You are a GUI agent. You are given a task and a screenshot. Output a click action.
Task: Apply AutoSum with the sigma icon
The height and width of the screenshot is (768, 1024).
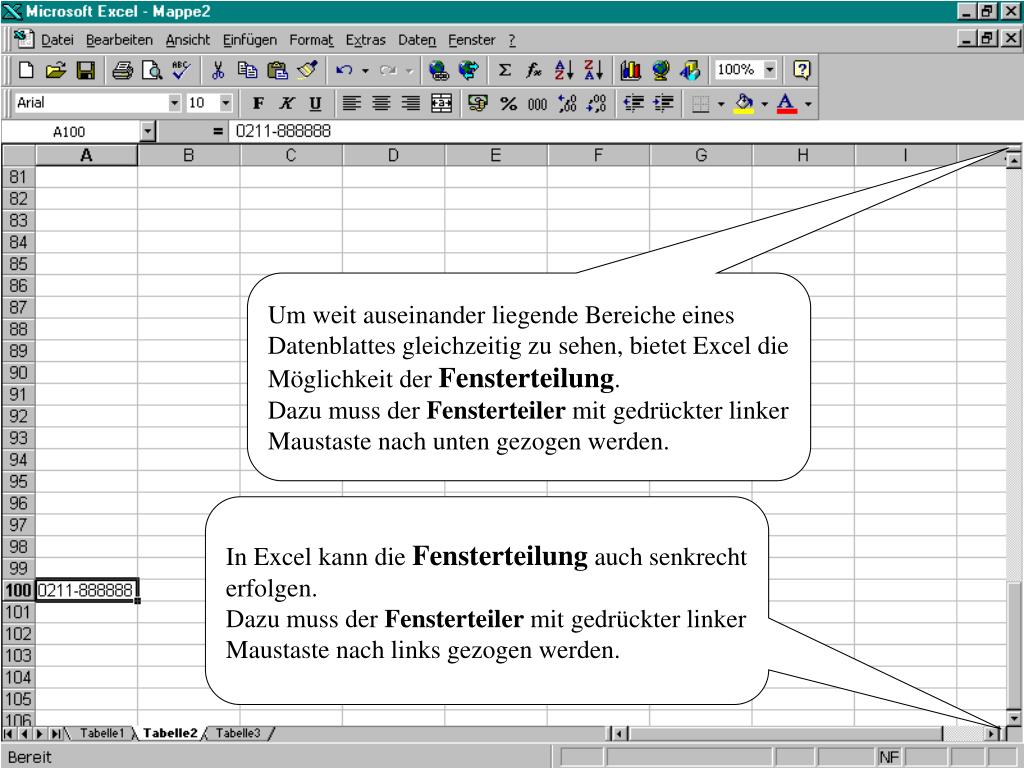click(505, 70)
